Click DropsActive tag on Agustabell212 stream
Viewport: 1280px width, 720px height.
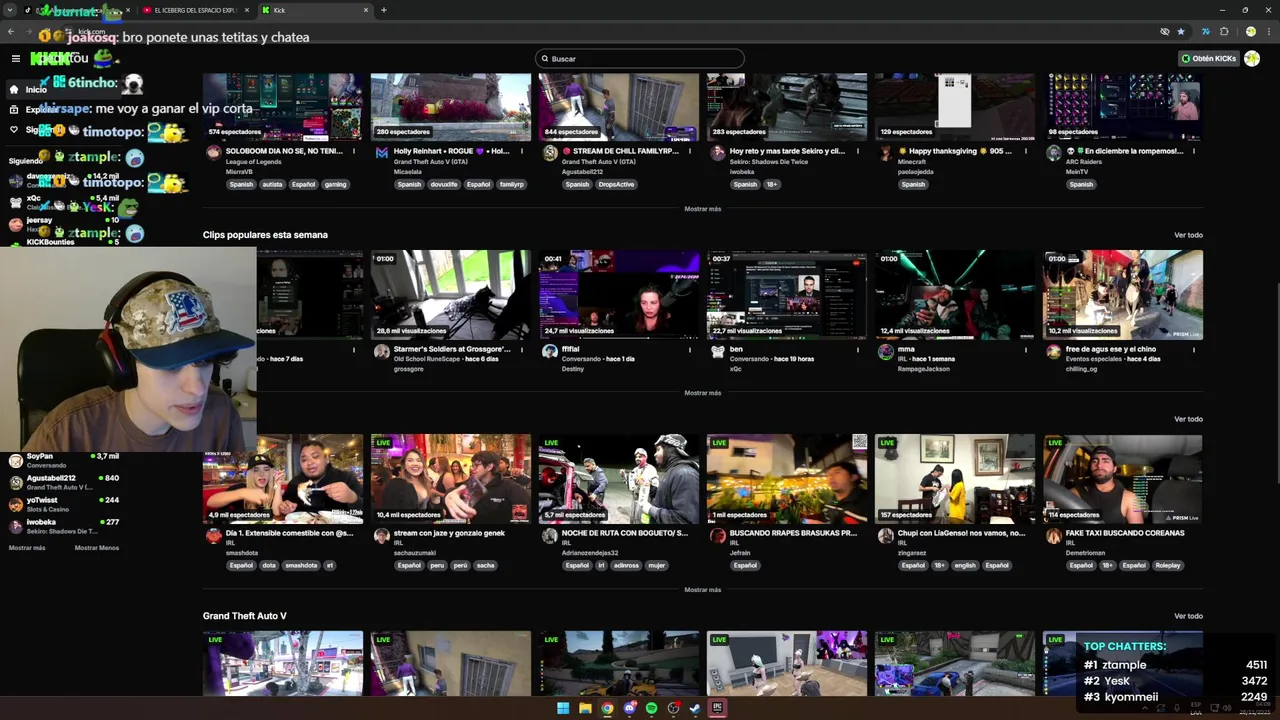tap(616, 184)
